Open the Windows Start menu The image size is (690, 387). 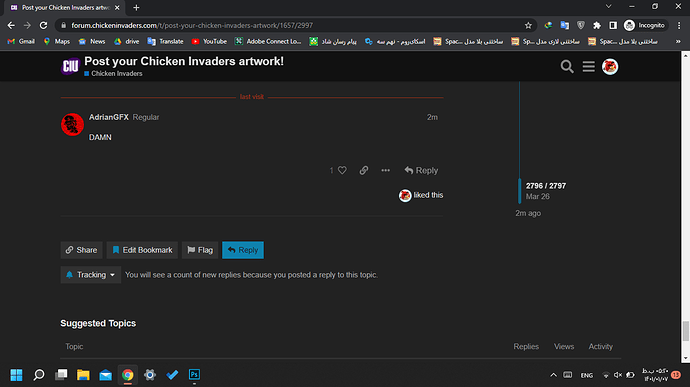click(16, 375)
